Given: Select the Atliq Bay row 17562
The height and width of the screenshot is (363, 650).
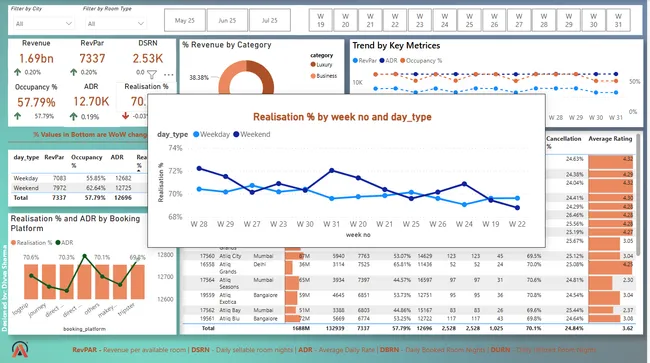Looking at the screenshot, I should click(408, 310).
